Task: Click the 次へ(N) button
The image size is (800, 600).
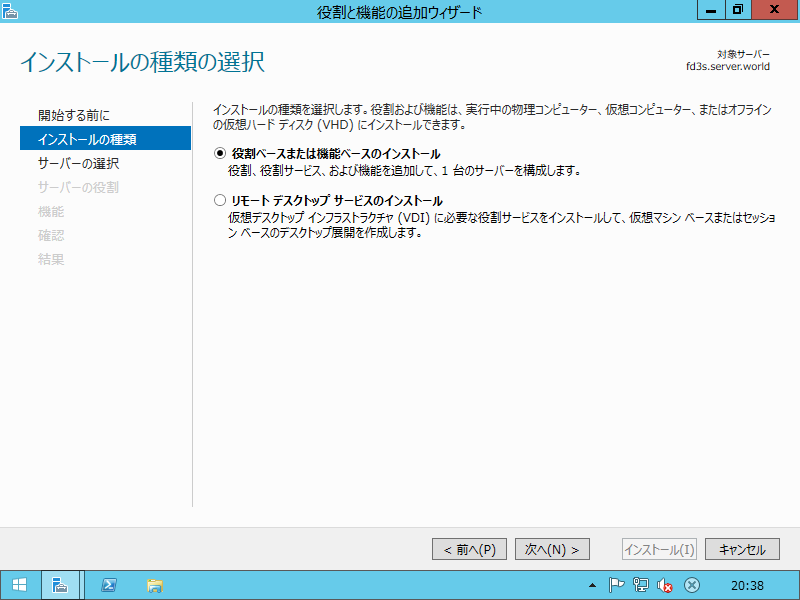Action: point(553,549)
